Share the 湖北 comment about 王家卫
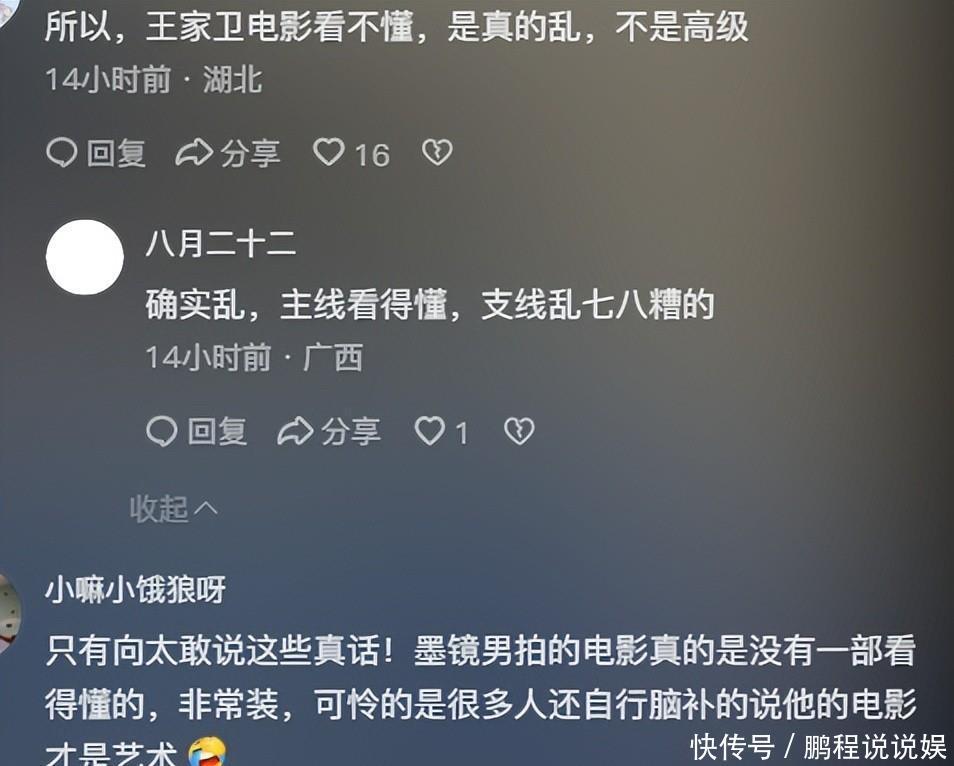Image resolution: width=954 pixels, height=766 pixels. tap(228, 152)
